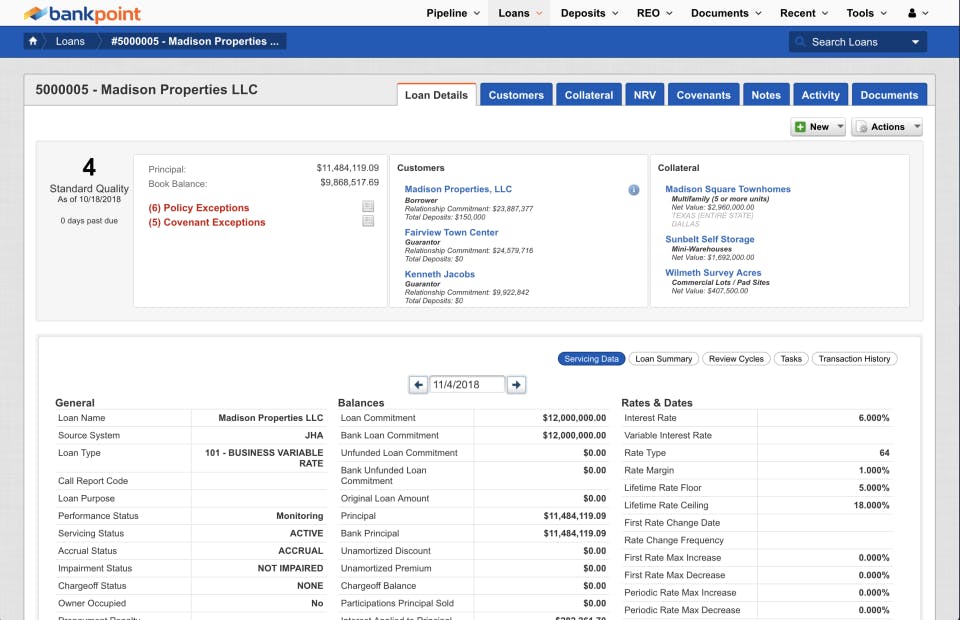Select the Review Cycles pill

tap(736, 359)
